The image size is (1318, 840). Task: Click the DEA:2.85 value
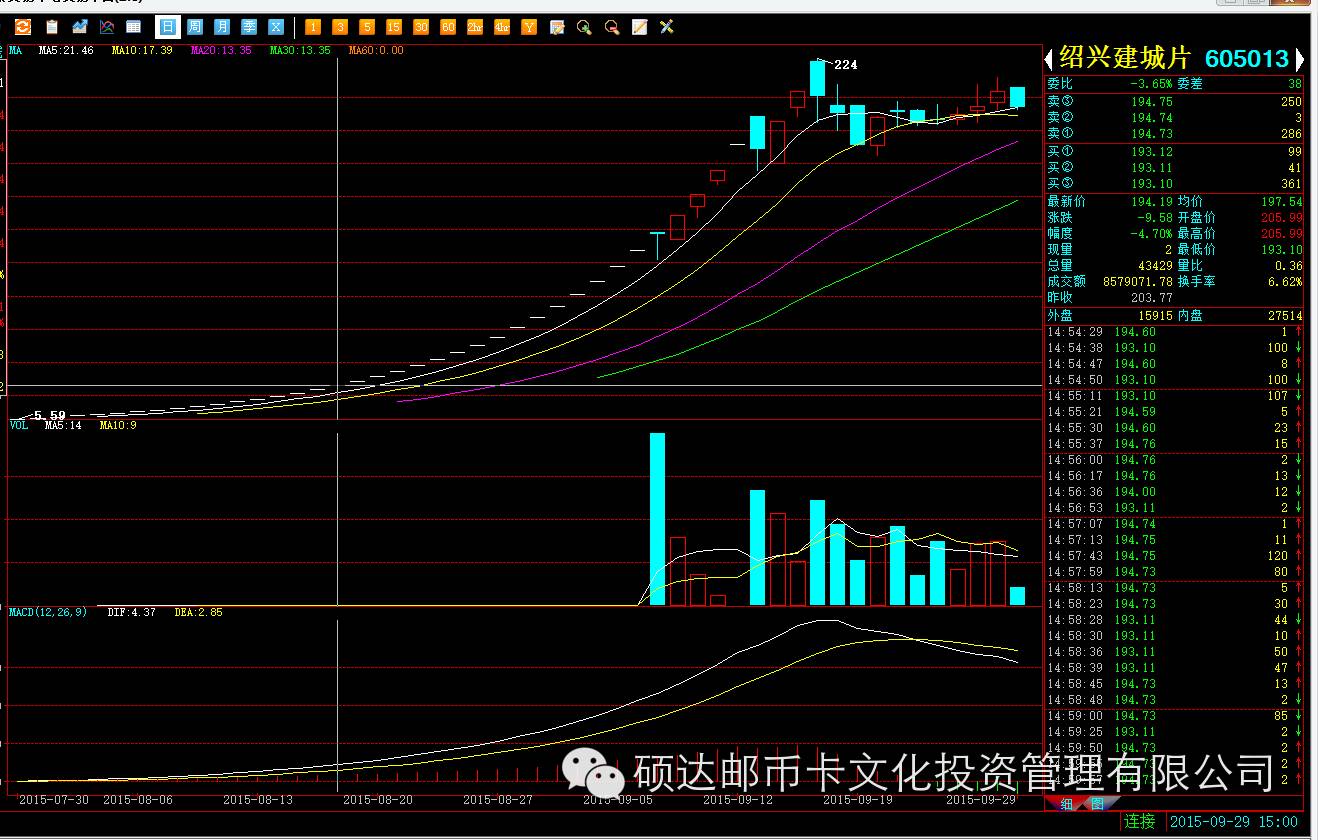[x=199, y=612]
